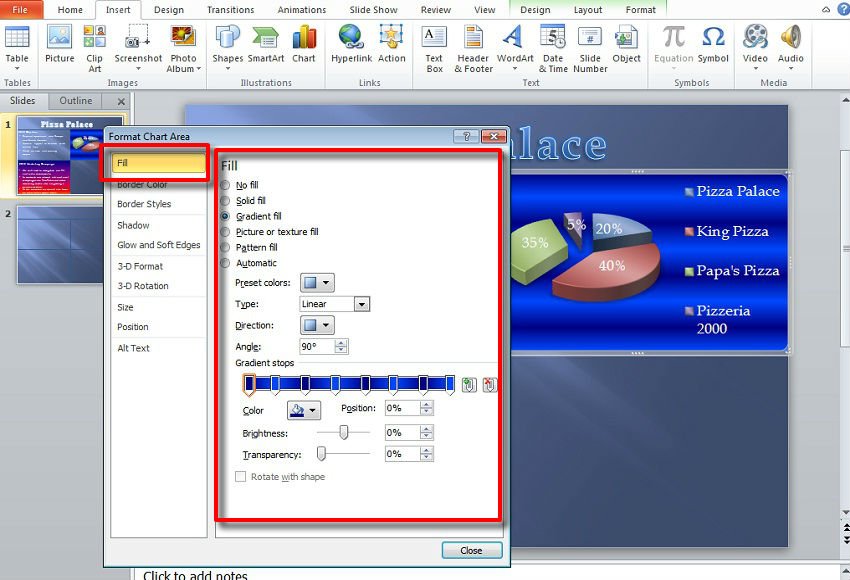This screenshot has height=580, width=850.
Task: Open the Fill category
Action: pos(159,163)
